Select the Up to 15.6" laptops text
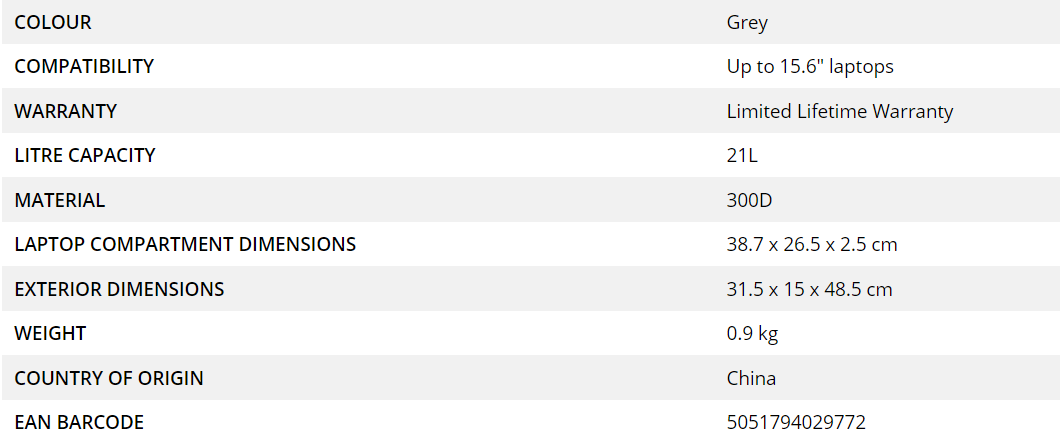This screenshot has width=1060, height=443. (810, 66)
